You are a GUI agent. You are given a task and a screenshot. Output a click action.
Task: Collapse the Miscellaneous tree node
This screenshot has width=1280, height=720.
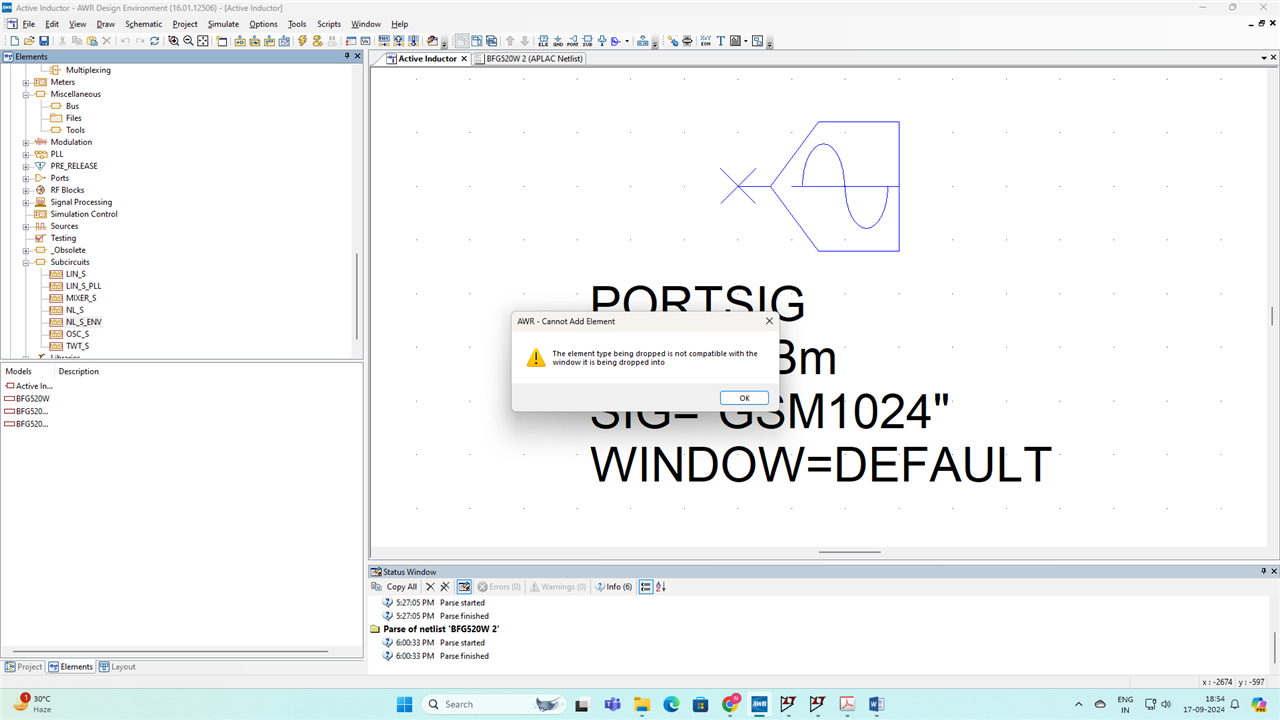pos(26,94)
